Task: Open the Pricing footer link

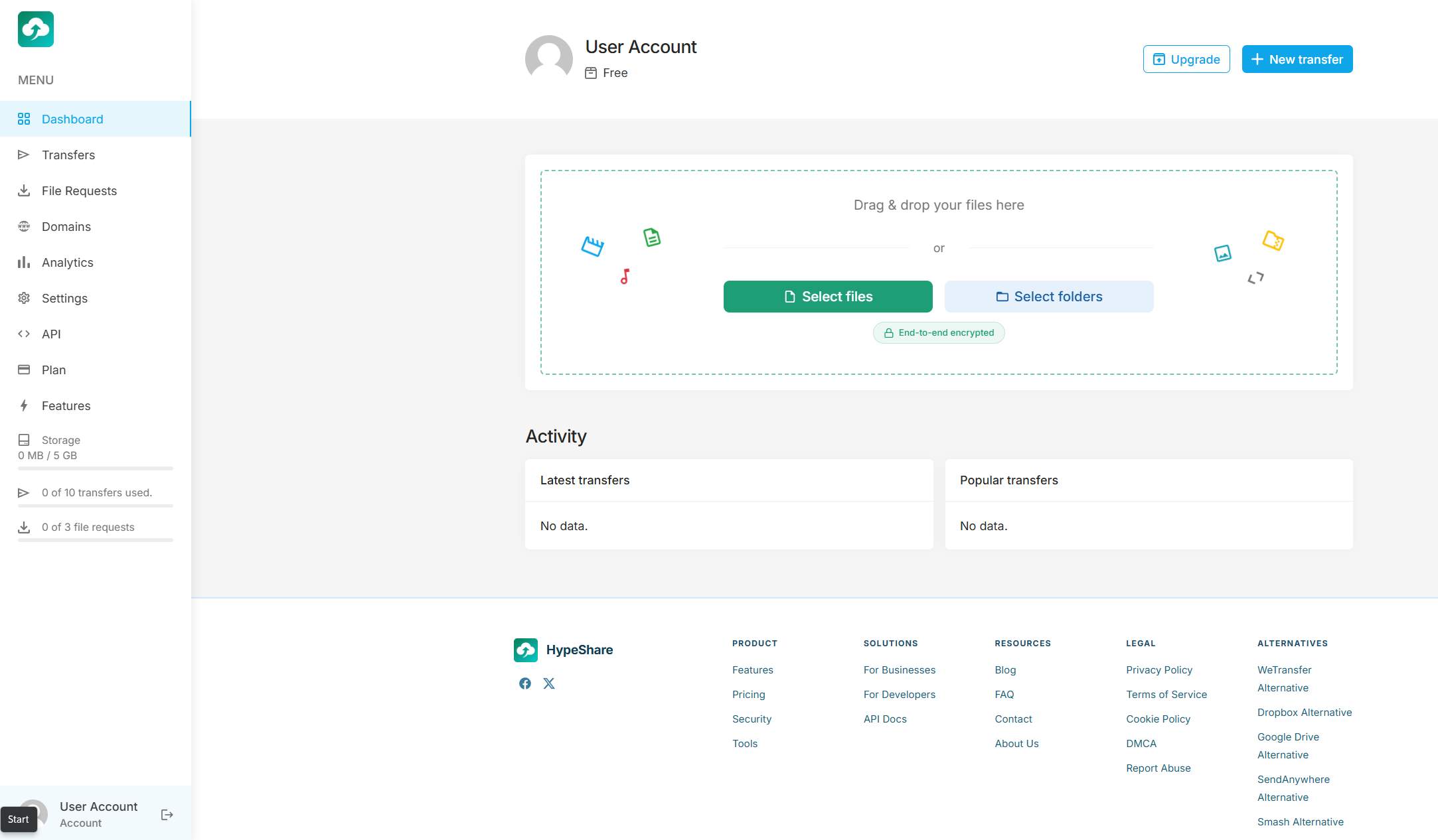Action: click(749, 695)
